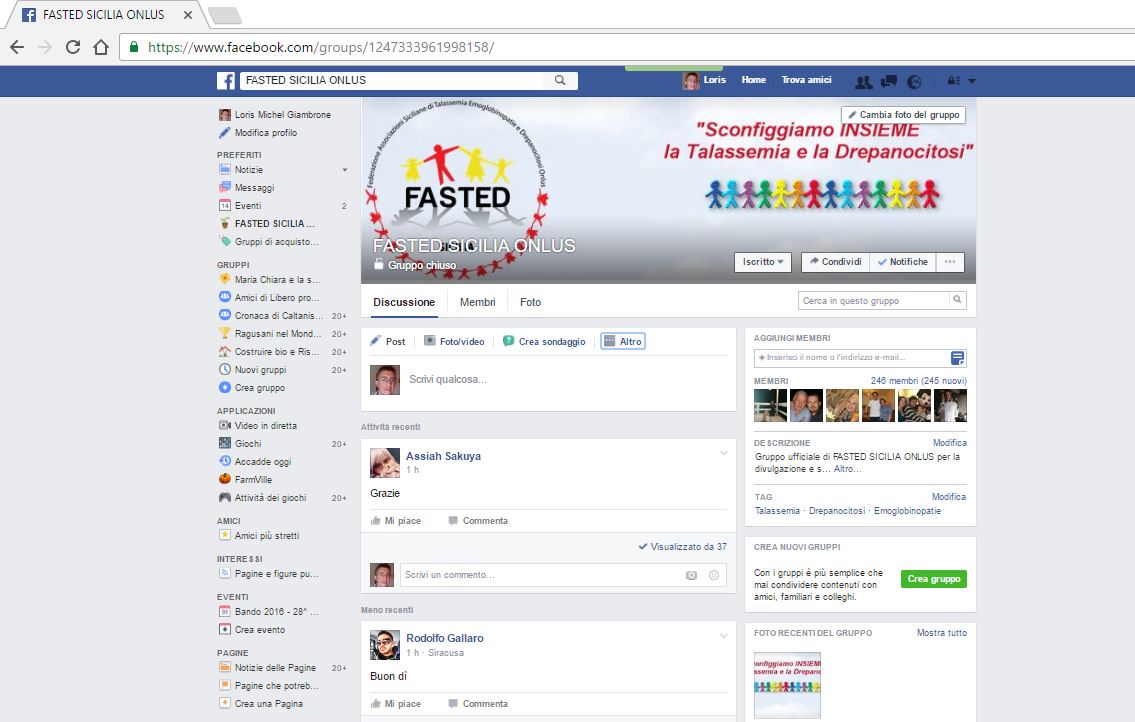Select the Foto/video composer option
1135x722 pixels.
[454, 341]
